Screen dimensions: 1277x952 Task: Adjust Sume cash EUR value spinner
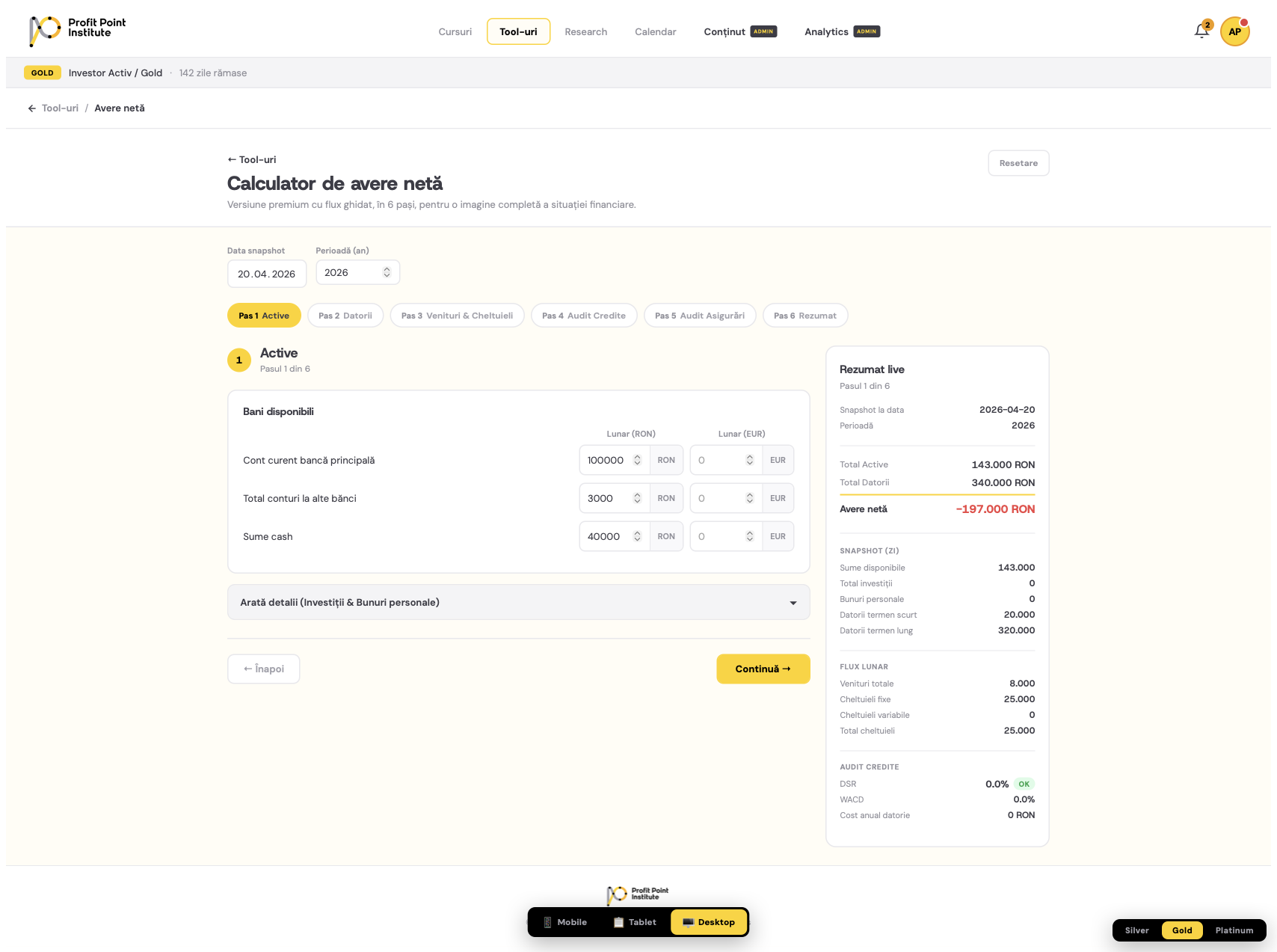pyautogui.click(x=749, y=536)
